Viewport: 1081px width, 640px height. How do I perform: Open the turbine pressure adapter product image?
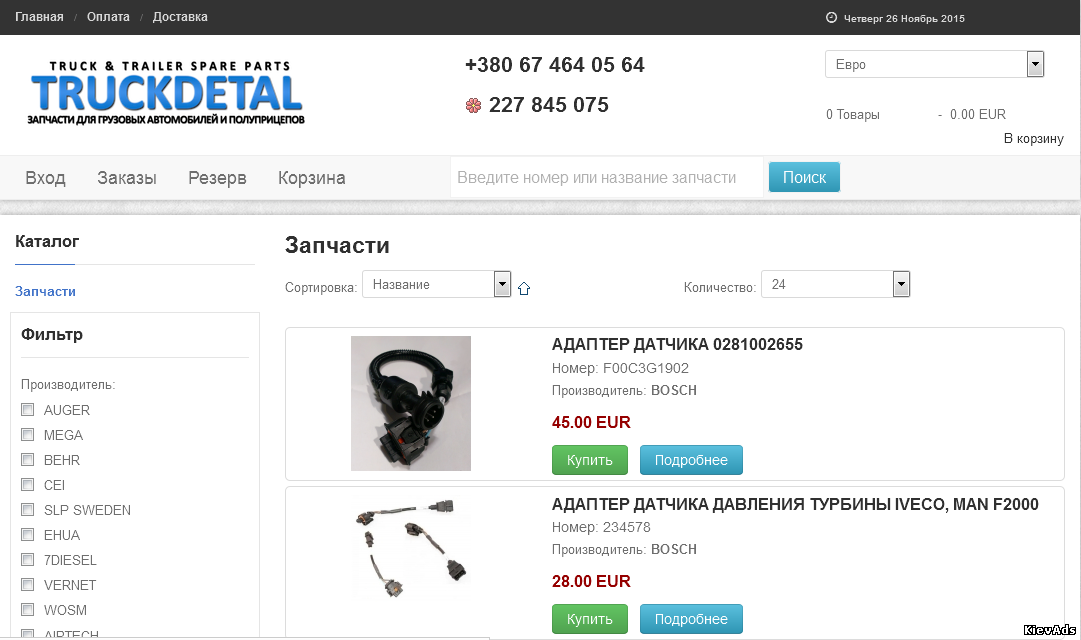(x=411, y=548)
